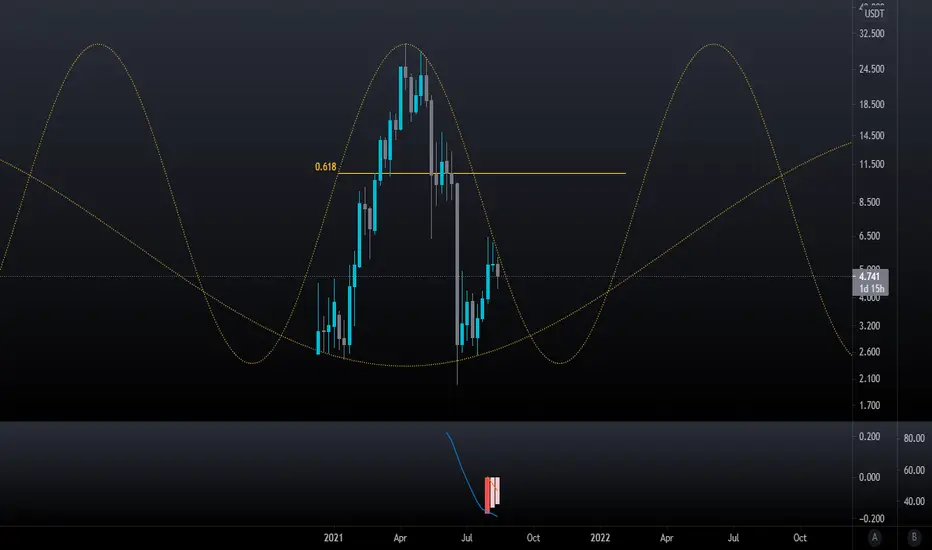
Task: Click the indicator scale value 0.000
Action: tap(870, 477)
